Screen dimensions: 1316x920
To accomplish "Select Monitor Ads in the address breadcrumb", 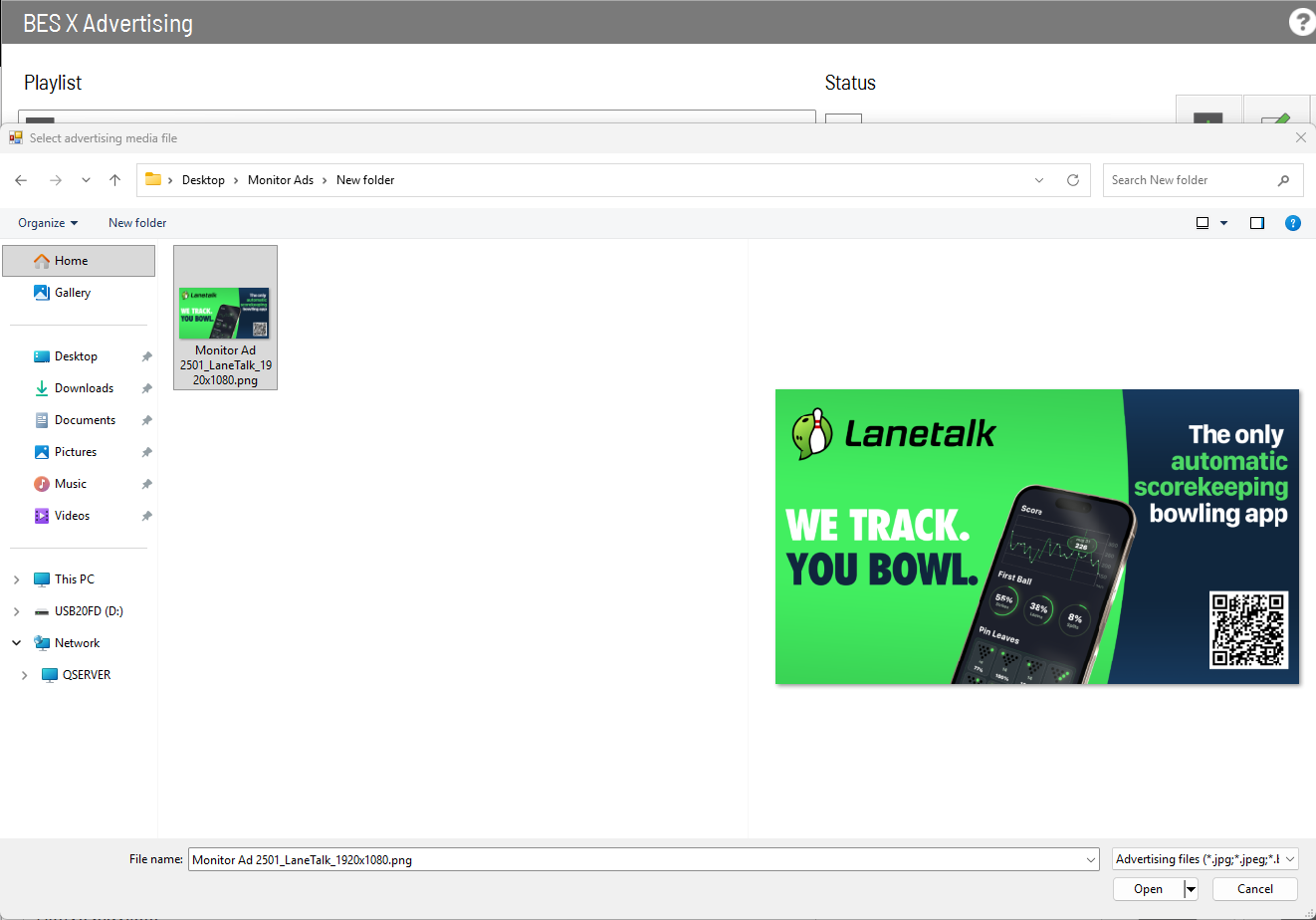I will [281, 180].
